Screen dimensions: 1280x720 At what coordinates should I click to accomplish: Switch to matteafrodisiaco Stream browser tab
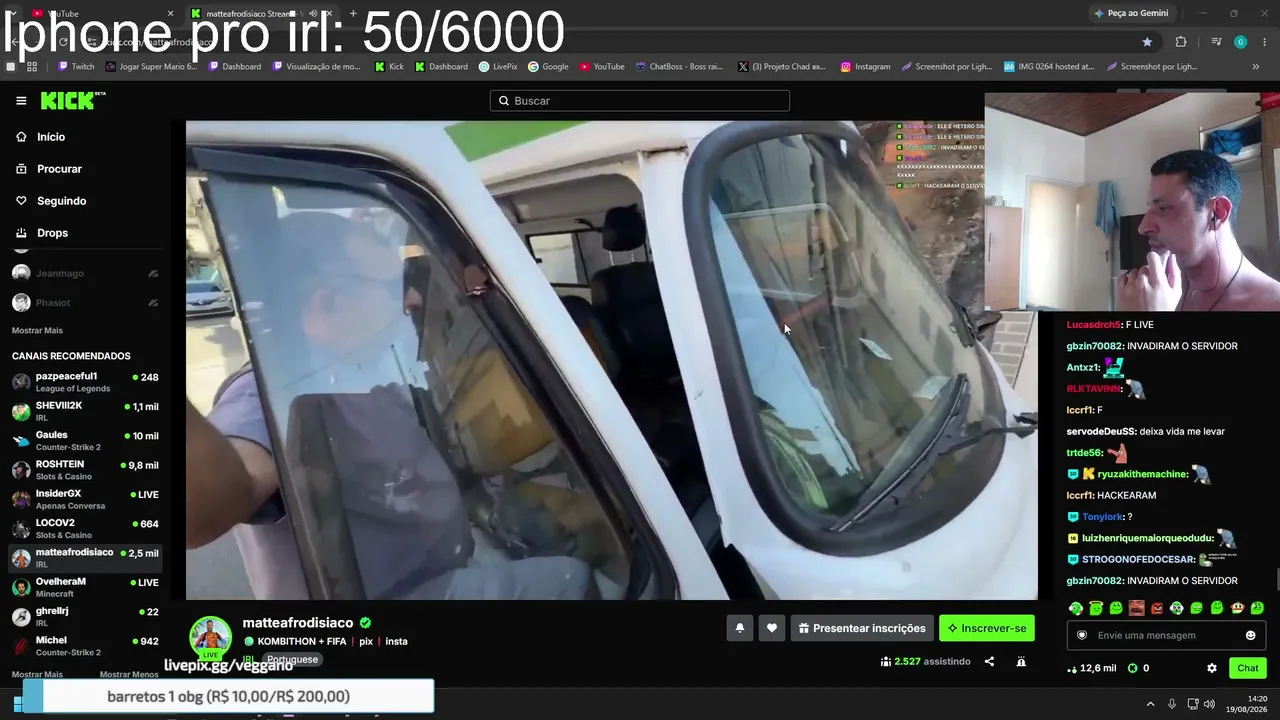tap(262, 13)
